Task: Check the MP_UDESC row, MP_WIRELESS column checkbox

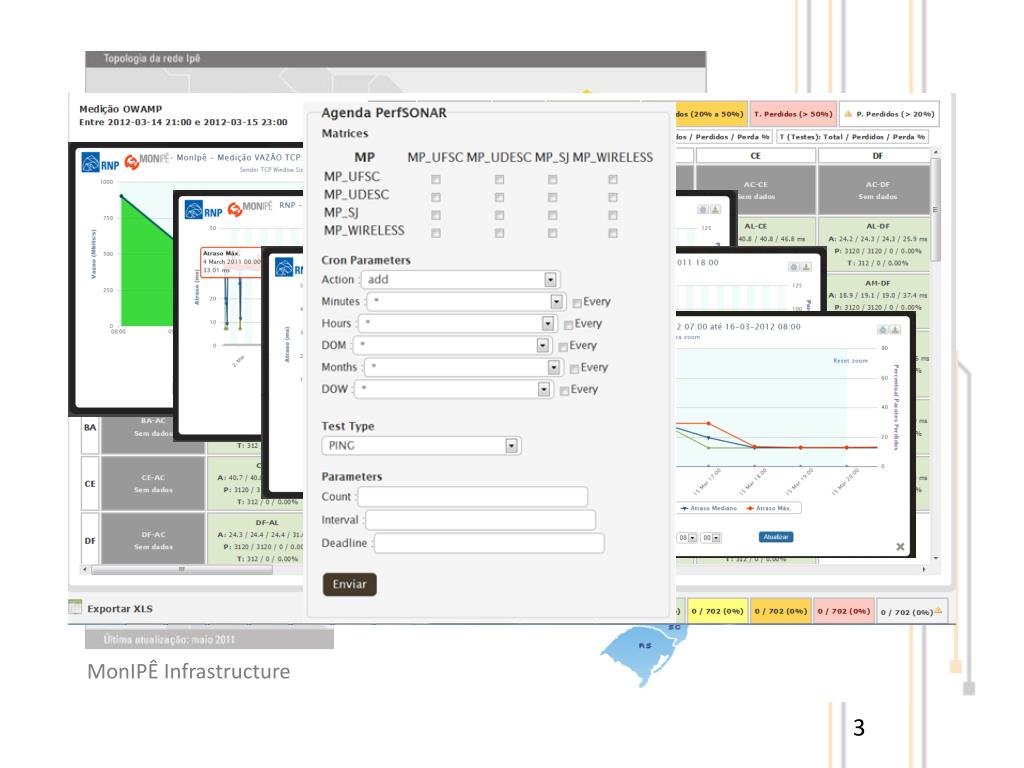Action: (613, 197)
